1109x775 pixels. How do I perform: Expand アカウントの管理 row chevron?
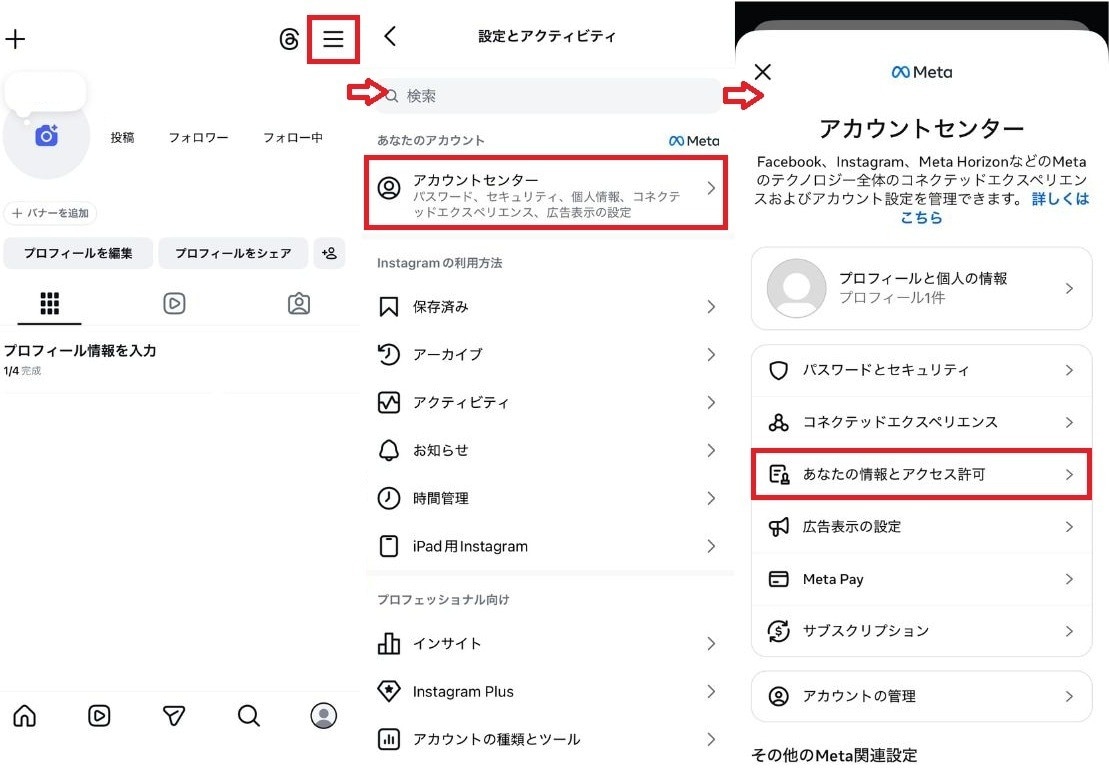point(1069,697)
